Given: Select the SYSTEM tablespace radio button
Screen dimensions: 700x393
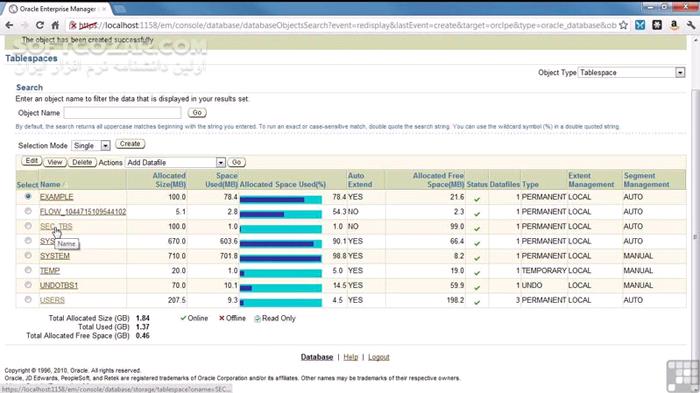Looking at the screenshot, I should (x=28, y=255).
